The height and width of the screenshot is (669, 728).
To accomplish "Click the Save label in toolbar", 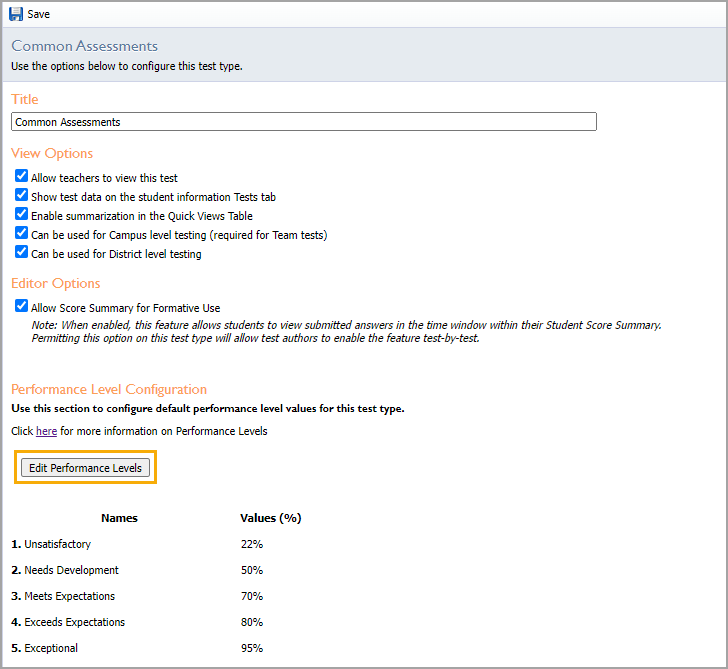I will pyautogui.click(x=39, y=14).
